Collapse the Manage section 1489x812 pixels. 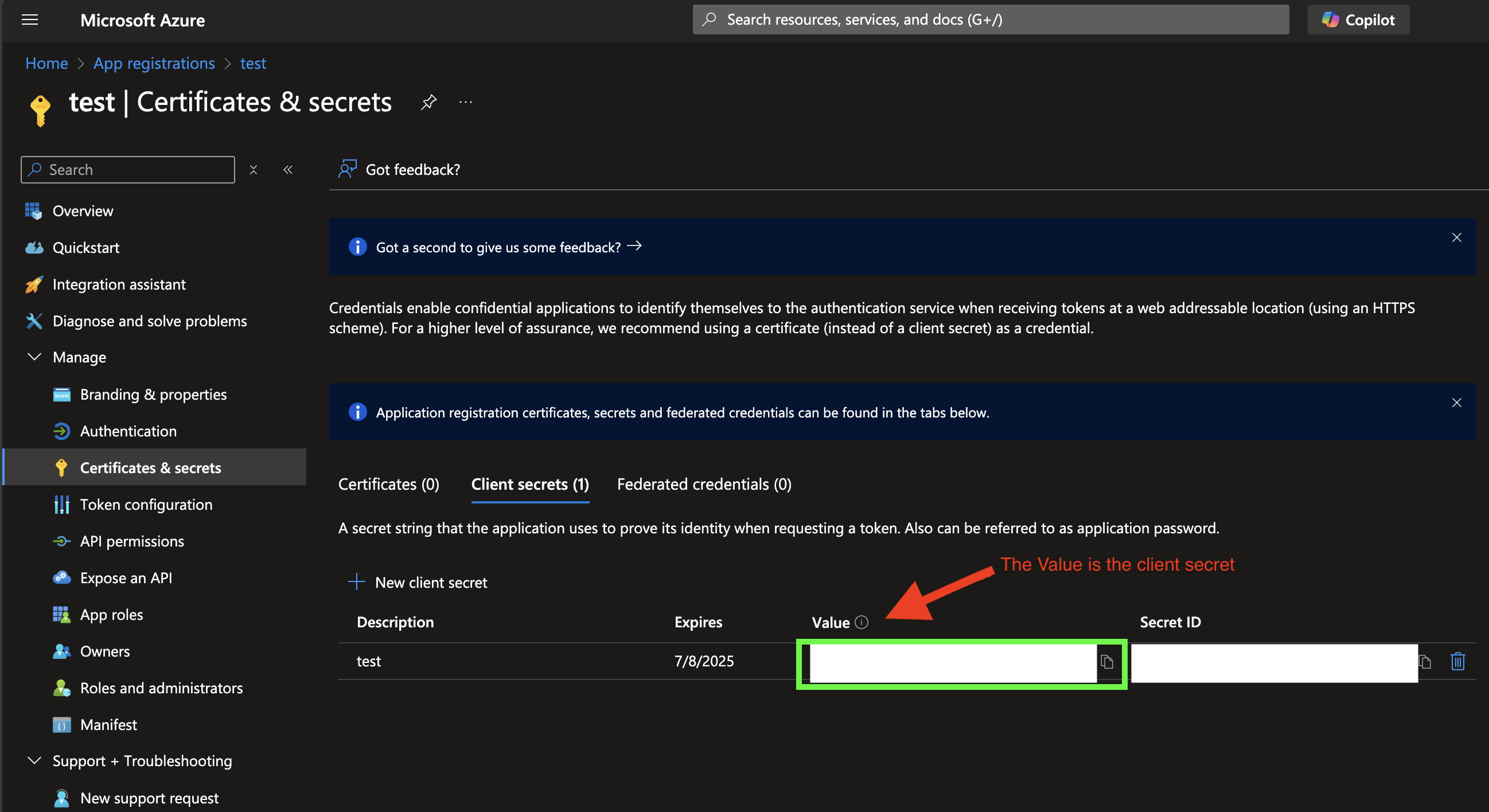pos(34,357)
